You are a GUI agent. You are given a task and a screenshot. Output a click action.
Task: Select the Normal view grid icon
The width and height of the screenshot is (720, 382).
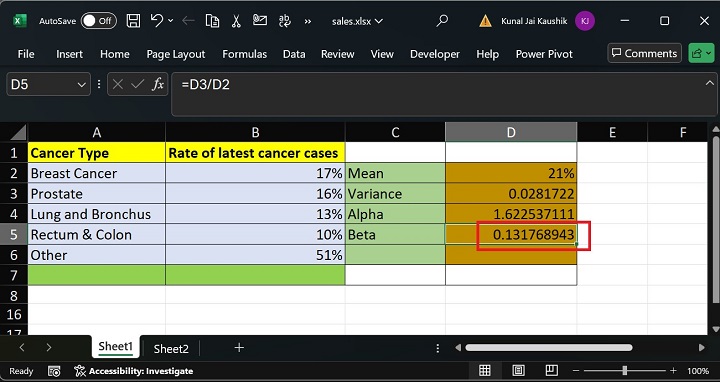click(x=485, y=371)
